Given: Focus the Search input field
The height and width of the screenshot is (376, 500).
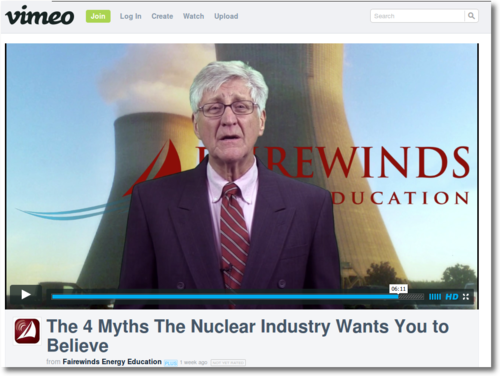Looking at the screenshot, I should tap(417, 16).
